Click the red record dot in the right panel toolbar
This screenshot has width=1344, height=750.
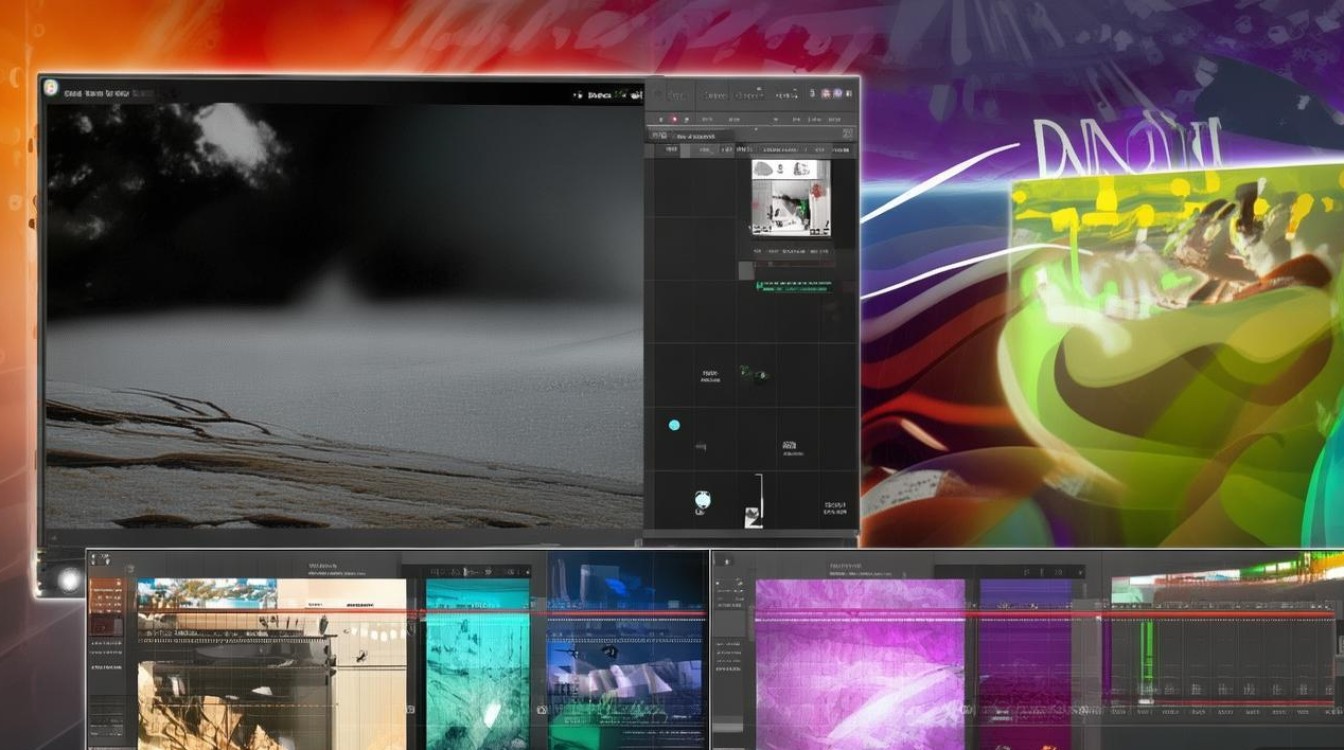tap(674, 120)
